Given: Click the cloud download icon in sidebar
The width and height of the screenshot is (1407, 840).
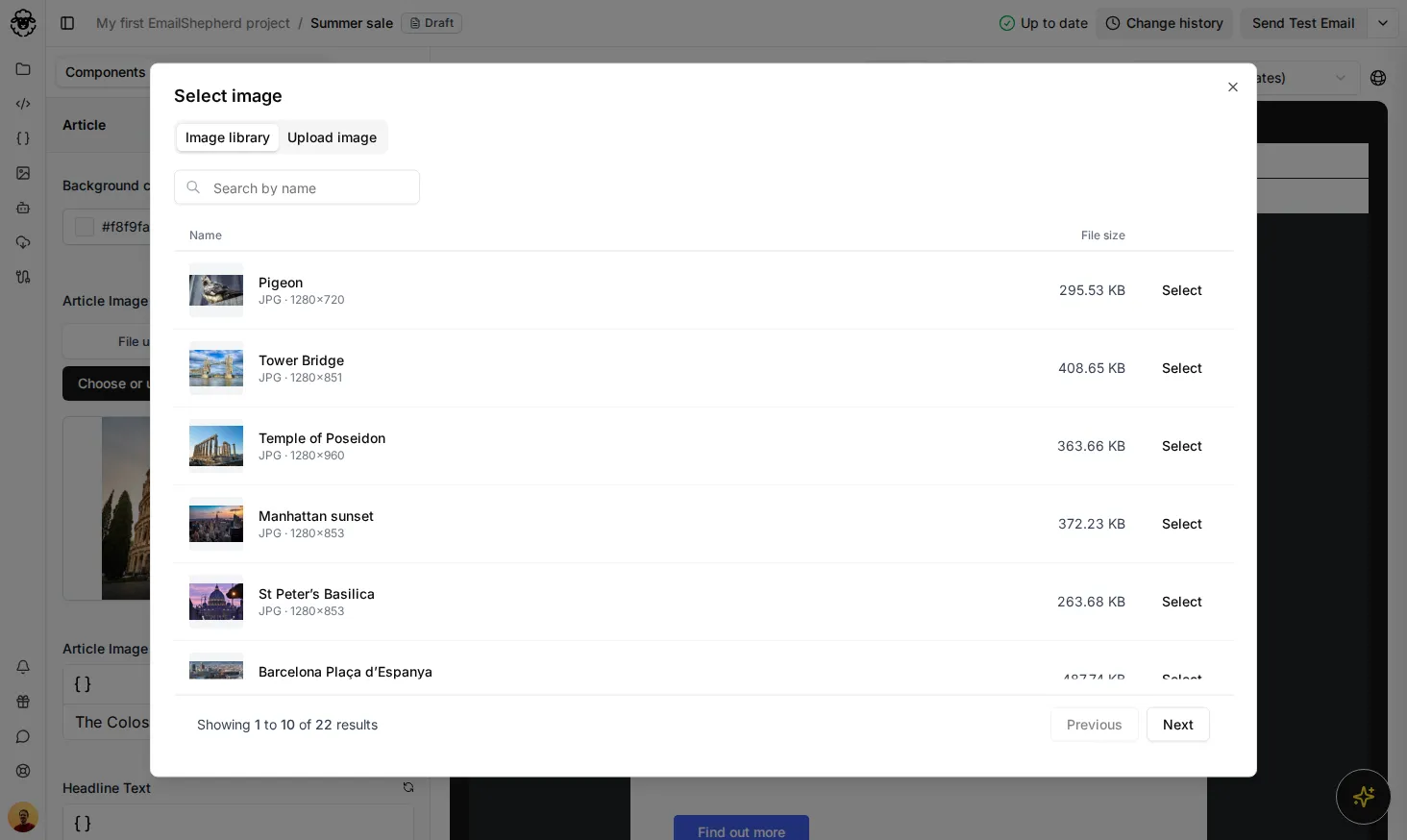Looking at the screenshot, I should 23,242.
